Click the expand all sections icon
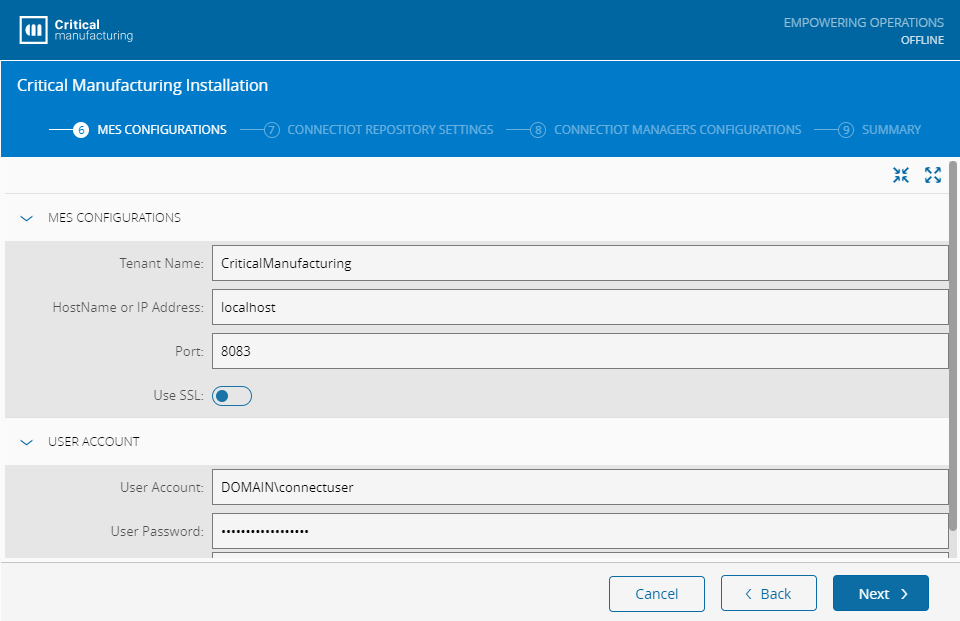The height and width of the screenshot is (621, 960). tap(933, 175)
